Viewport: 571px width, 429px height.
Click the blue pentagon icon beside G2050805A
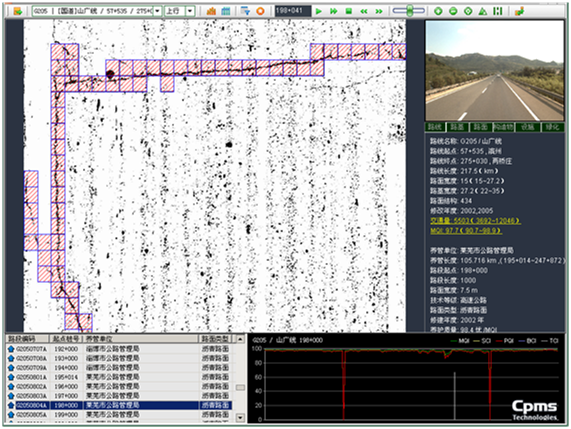[x=11, y=415]
